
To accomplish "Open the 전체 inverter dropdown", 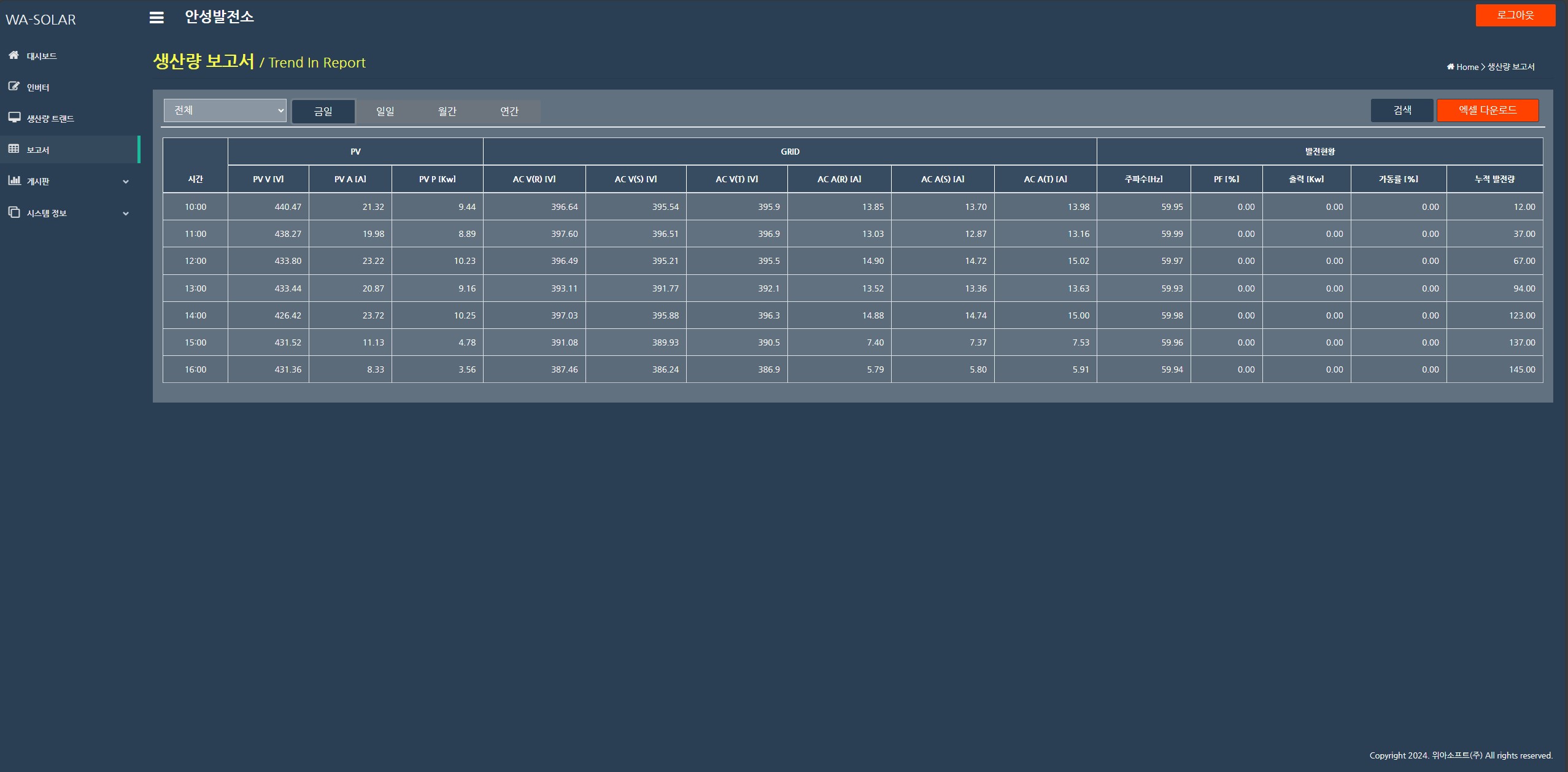I will pyautogui.click(x=225, y=110).
